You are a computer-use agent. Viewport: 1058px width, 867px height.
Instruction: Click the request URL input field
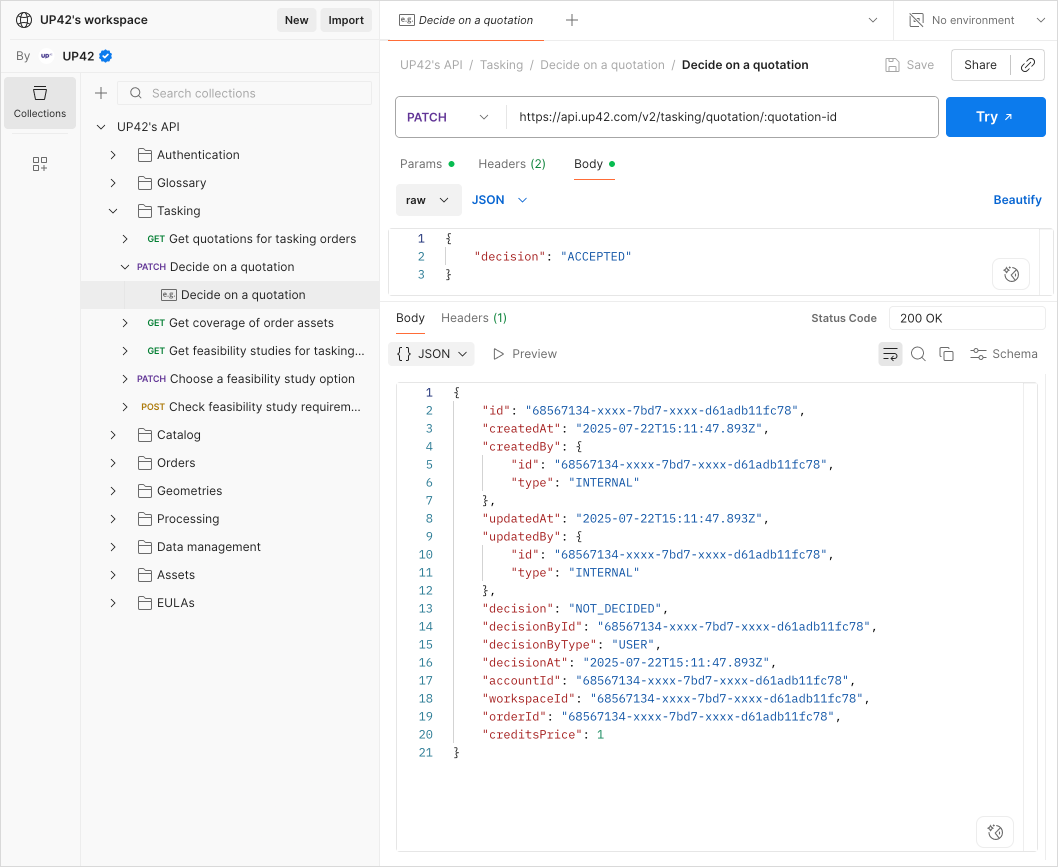(x=722, y=117)
